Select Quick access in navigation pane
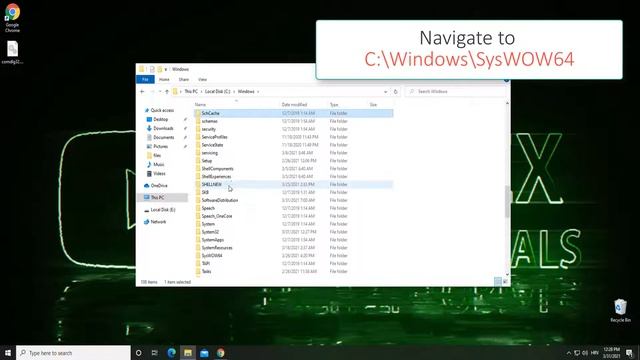 click(x=162, y=110)
